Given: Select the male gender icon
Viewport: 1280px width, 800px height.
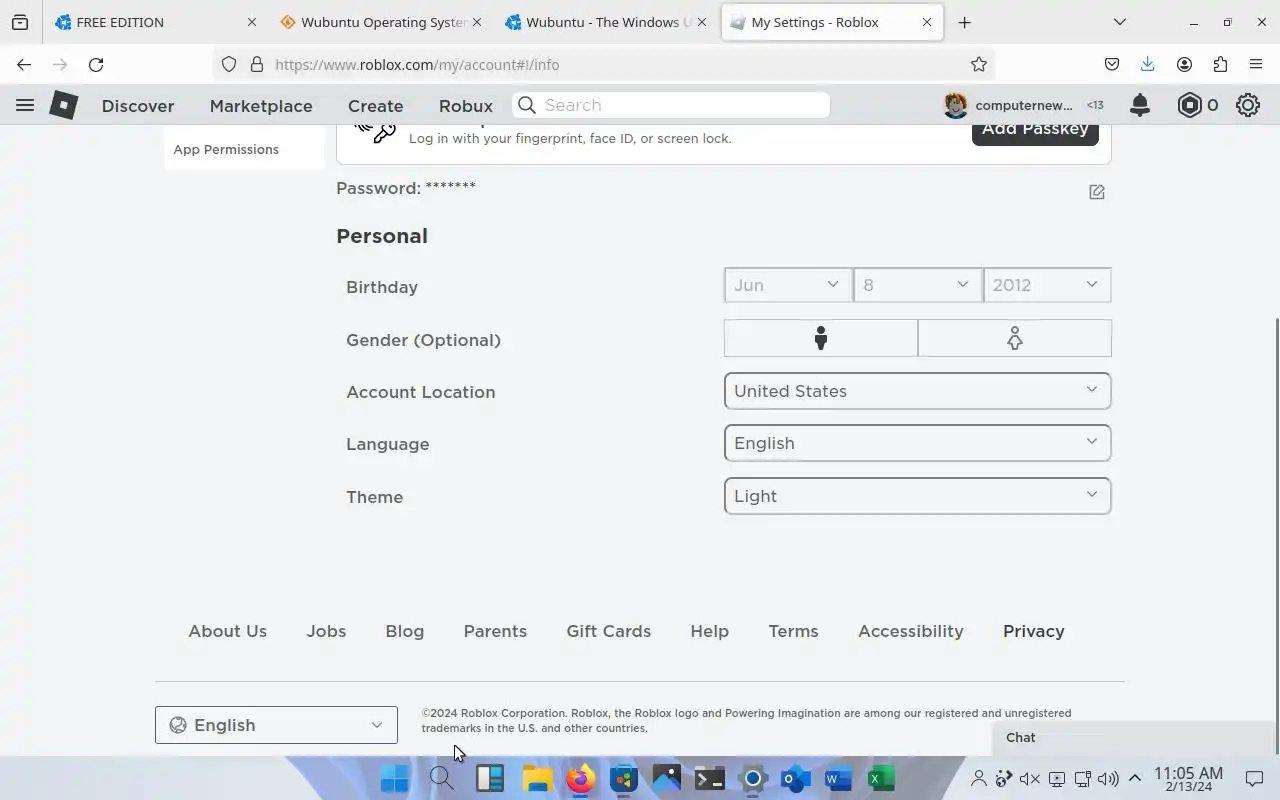Looking at the screenshot, I should click(820, 338).
